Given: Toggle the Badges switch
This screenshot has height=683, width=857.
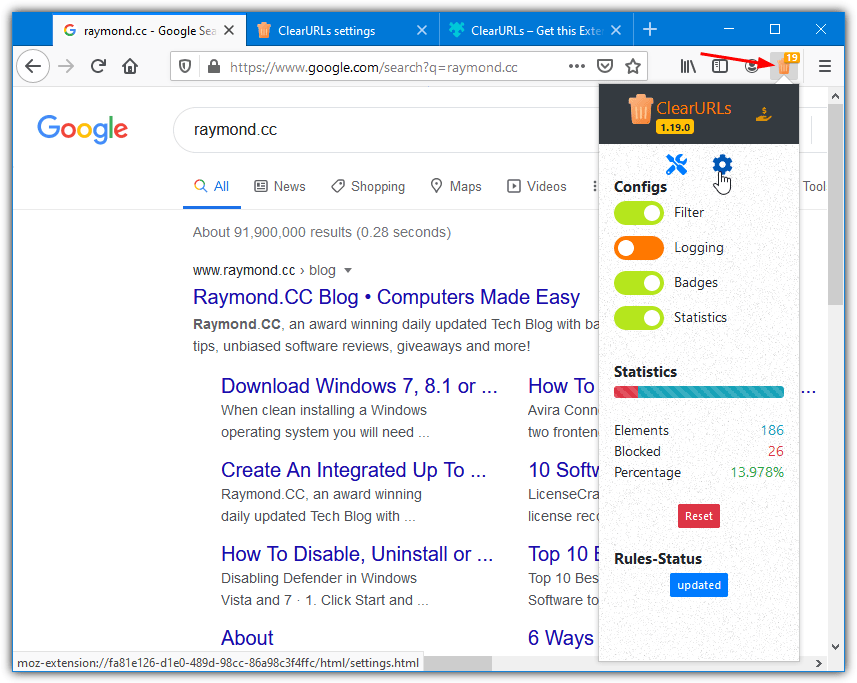Looking at the screenshot, I should [639, 283].
